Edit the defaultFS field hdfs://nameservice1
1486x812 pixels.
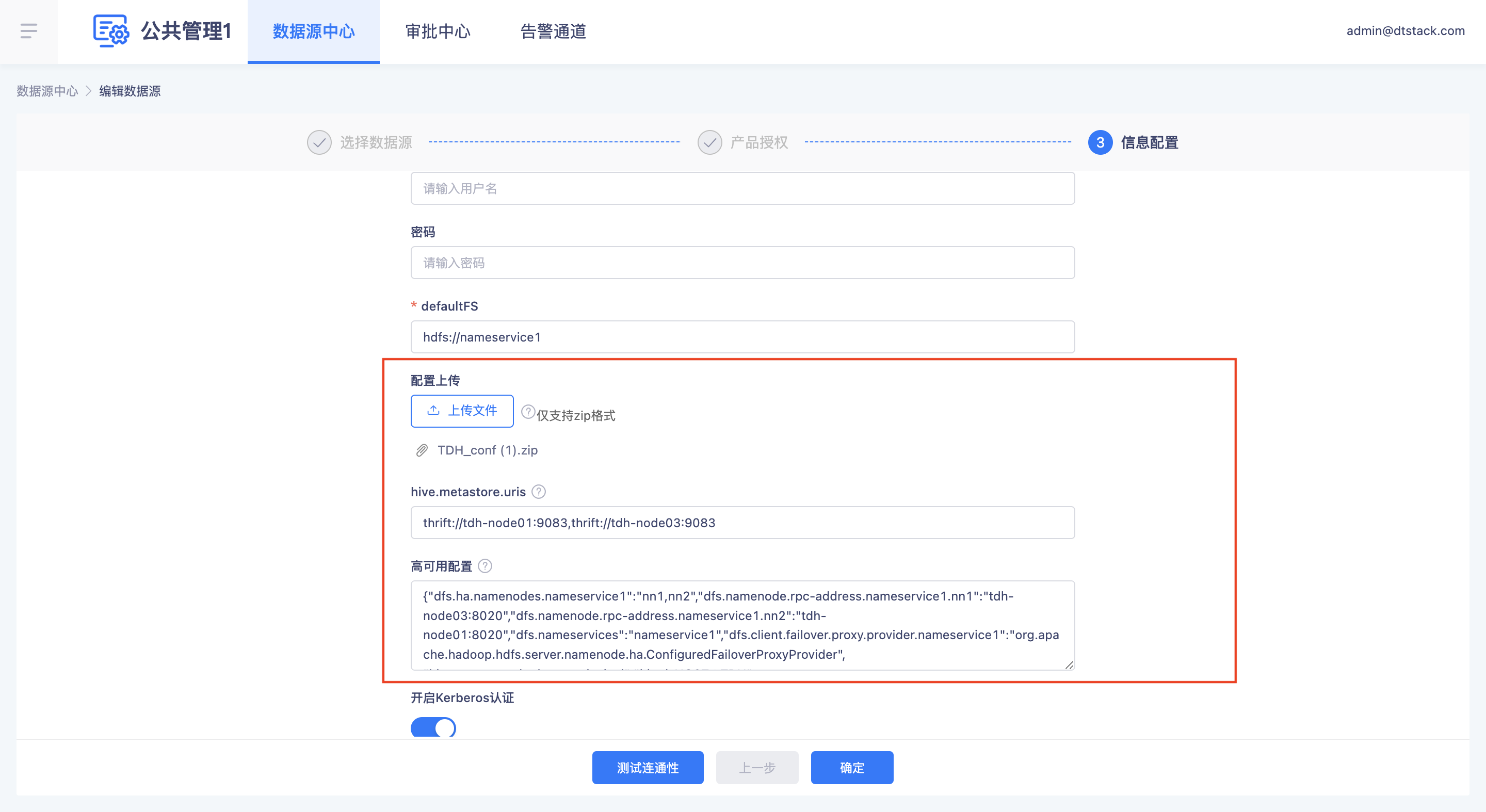pyautogui.click(x=742, y=337)
